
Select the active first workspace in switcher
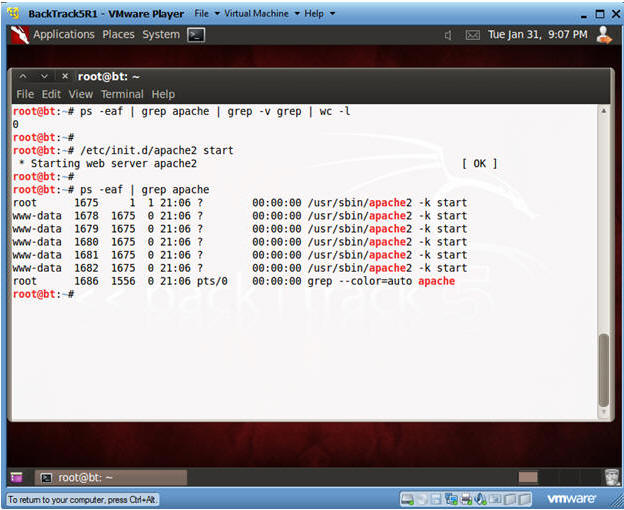[x=528, y=477]
